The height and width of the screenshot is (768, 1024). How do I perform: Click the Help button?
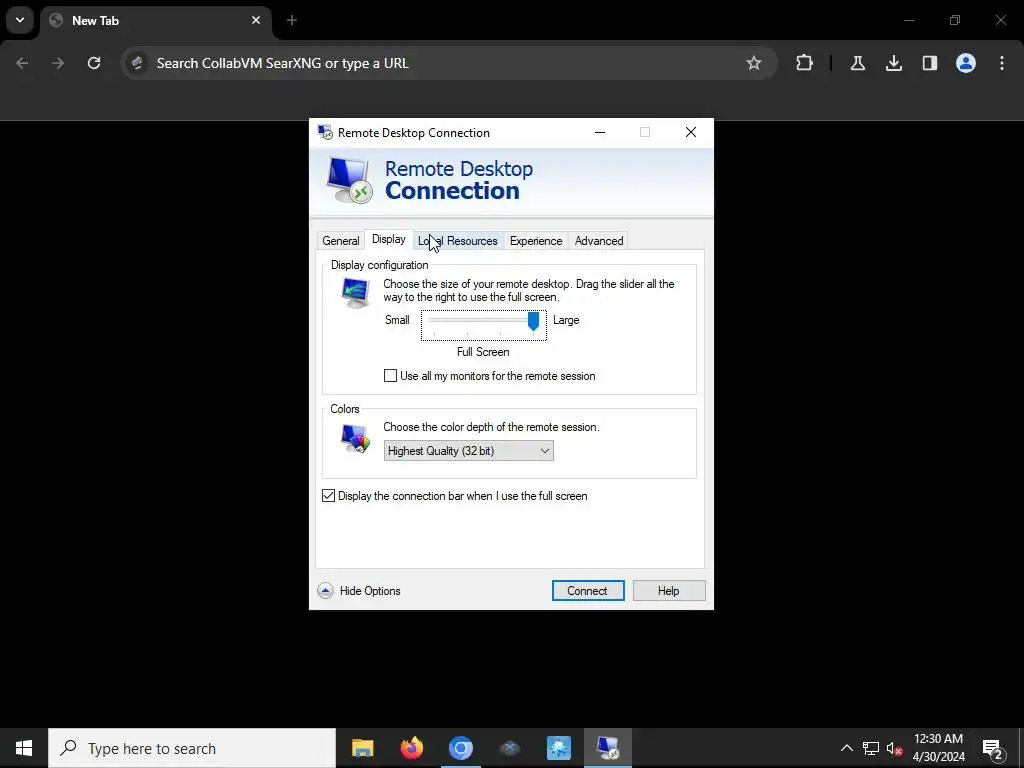[669, 591]
